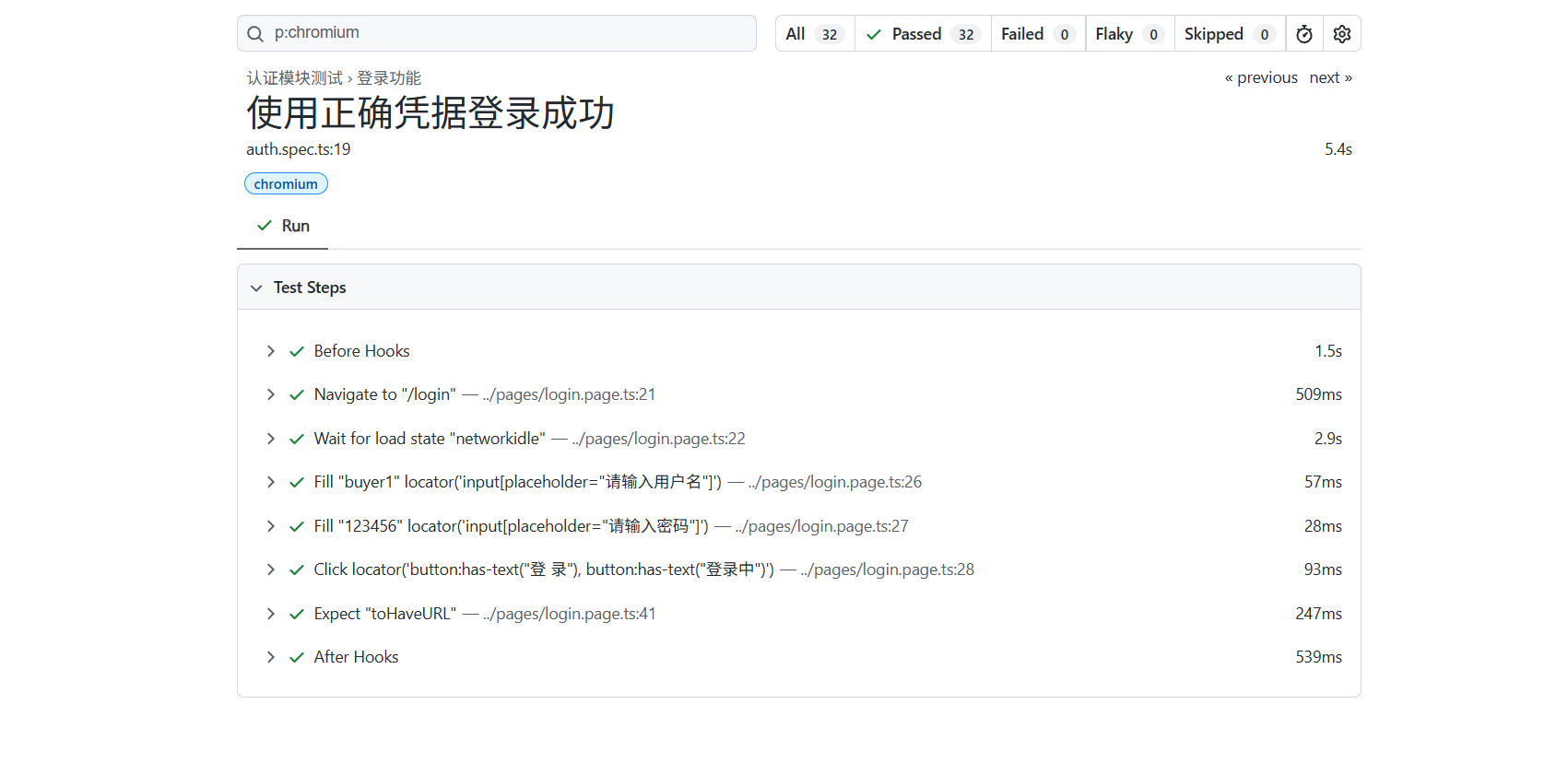Toggle the speedboard stopwatch icon

1304,34
